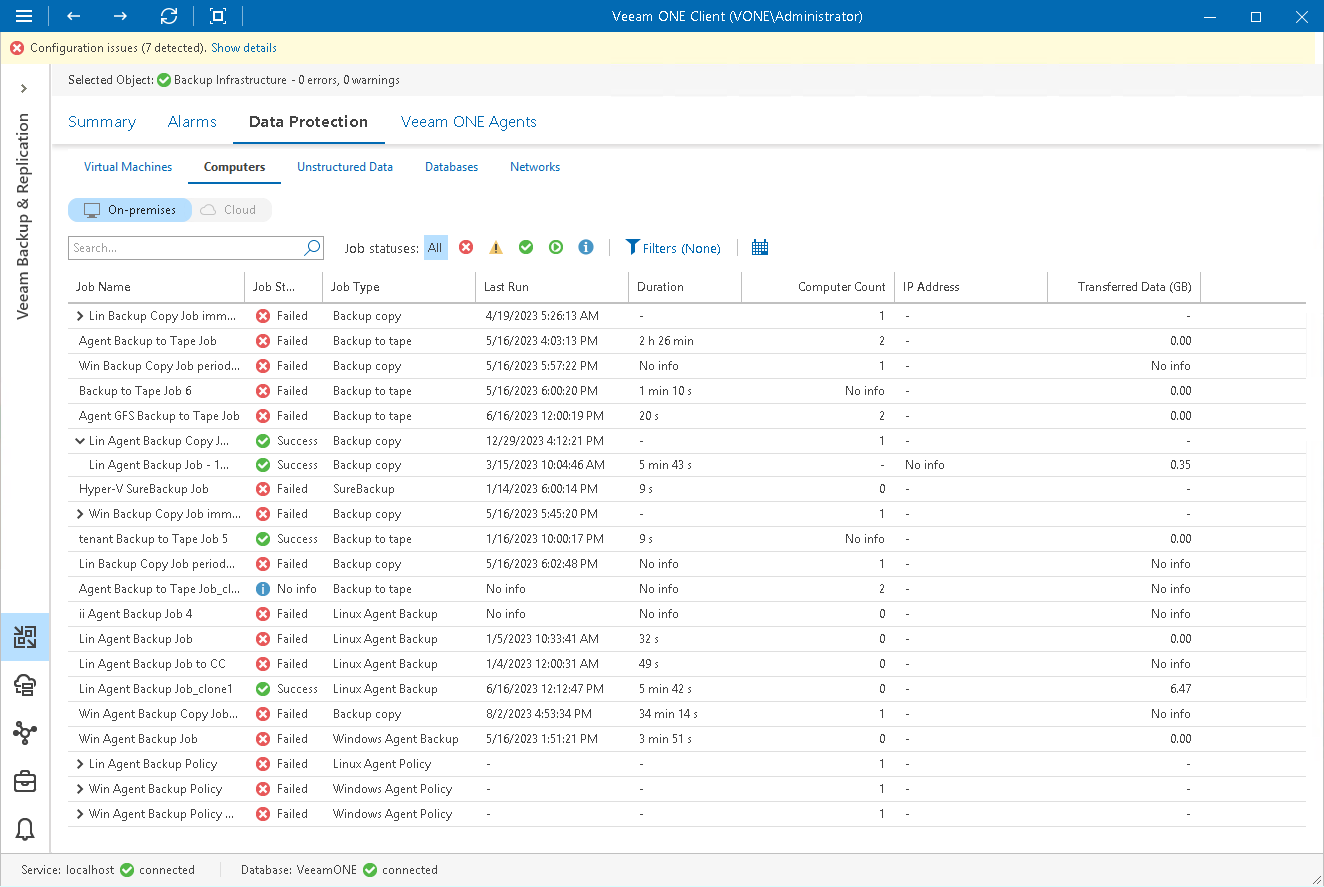Screen dimensions: 1324x887
Task: Open the calendar time period icon
Action: (760, 247)
